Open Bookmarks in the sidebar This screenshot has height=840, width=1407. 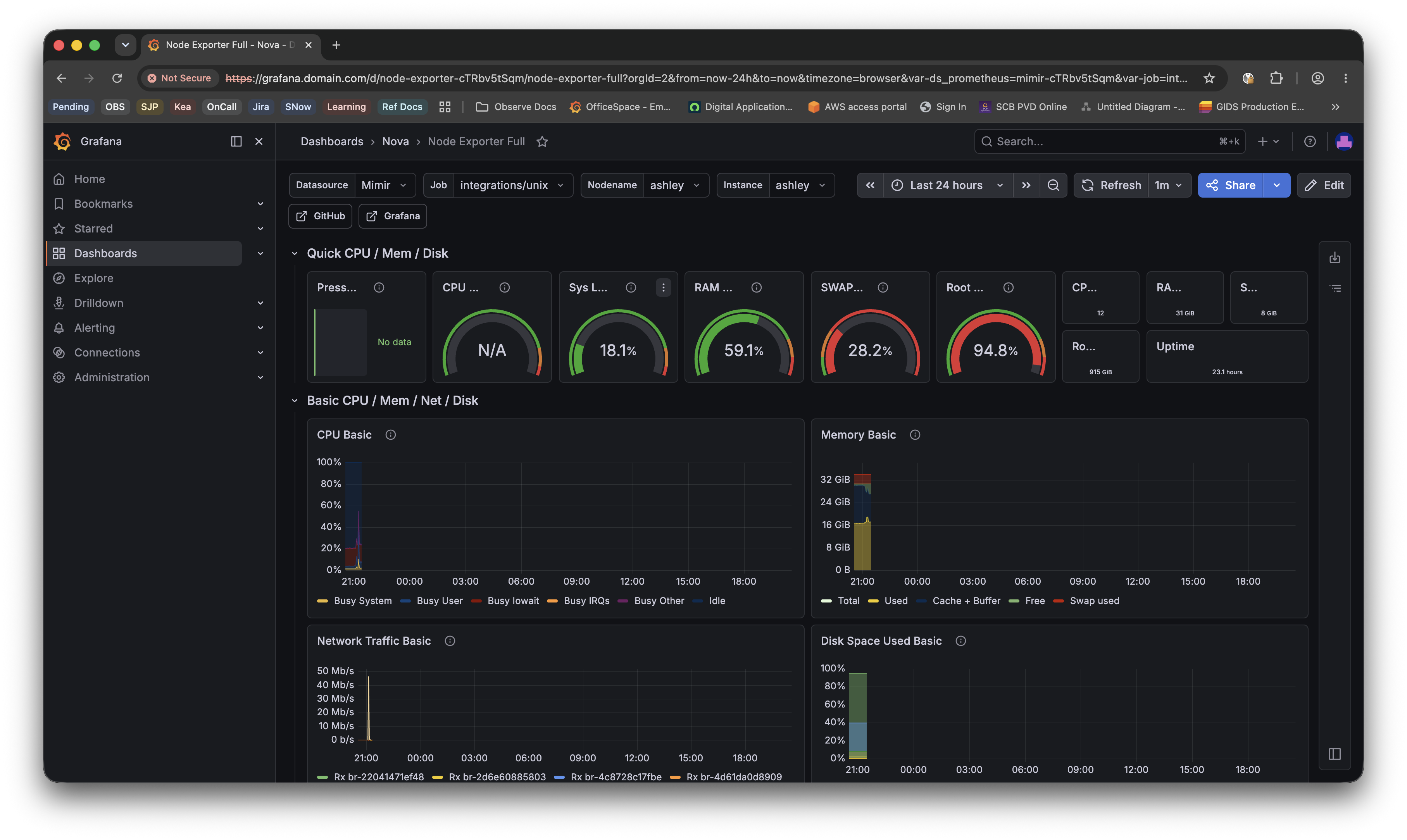click(103, 204)
